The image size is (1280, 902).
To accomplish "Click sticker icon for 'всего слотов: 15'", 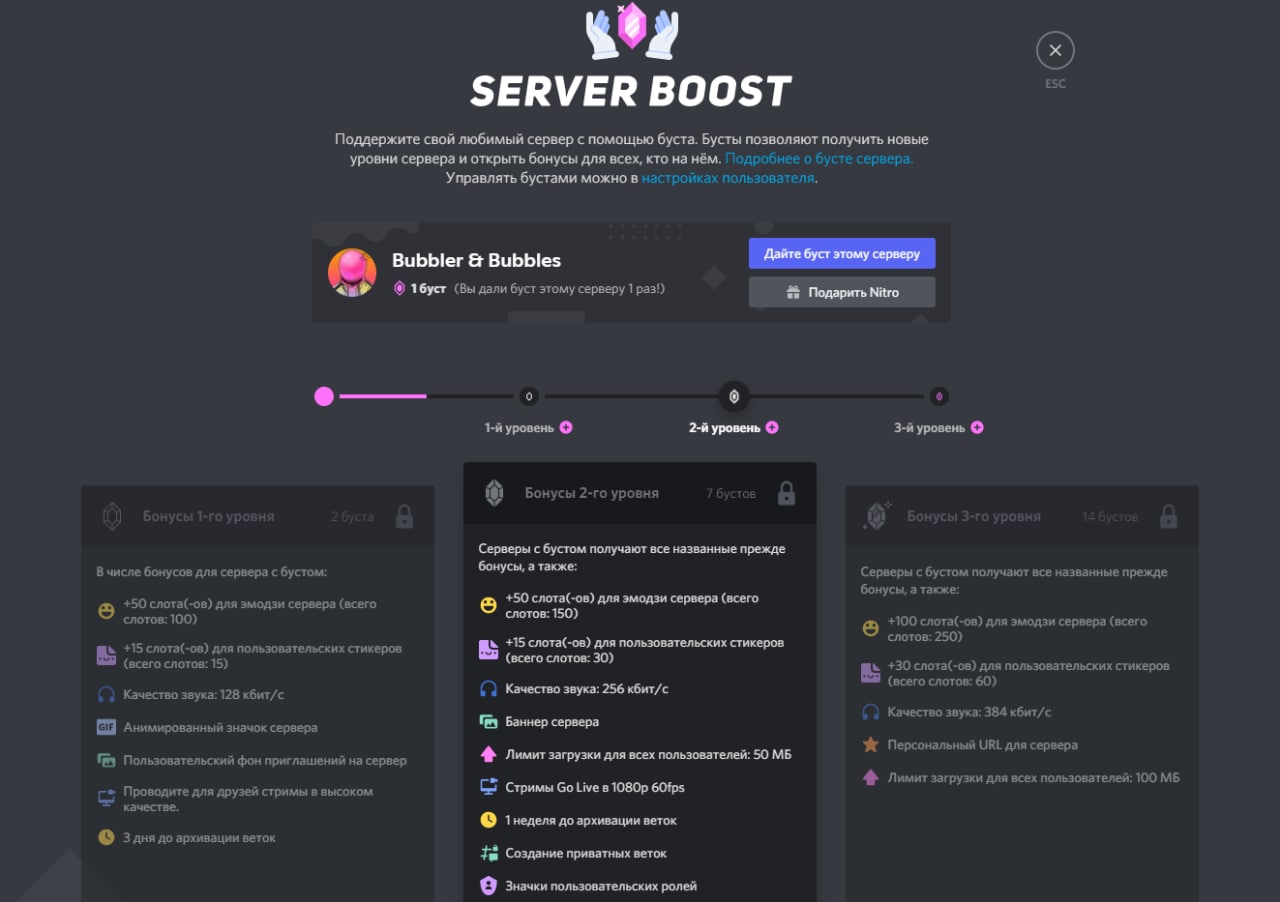I will 106,655.
